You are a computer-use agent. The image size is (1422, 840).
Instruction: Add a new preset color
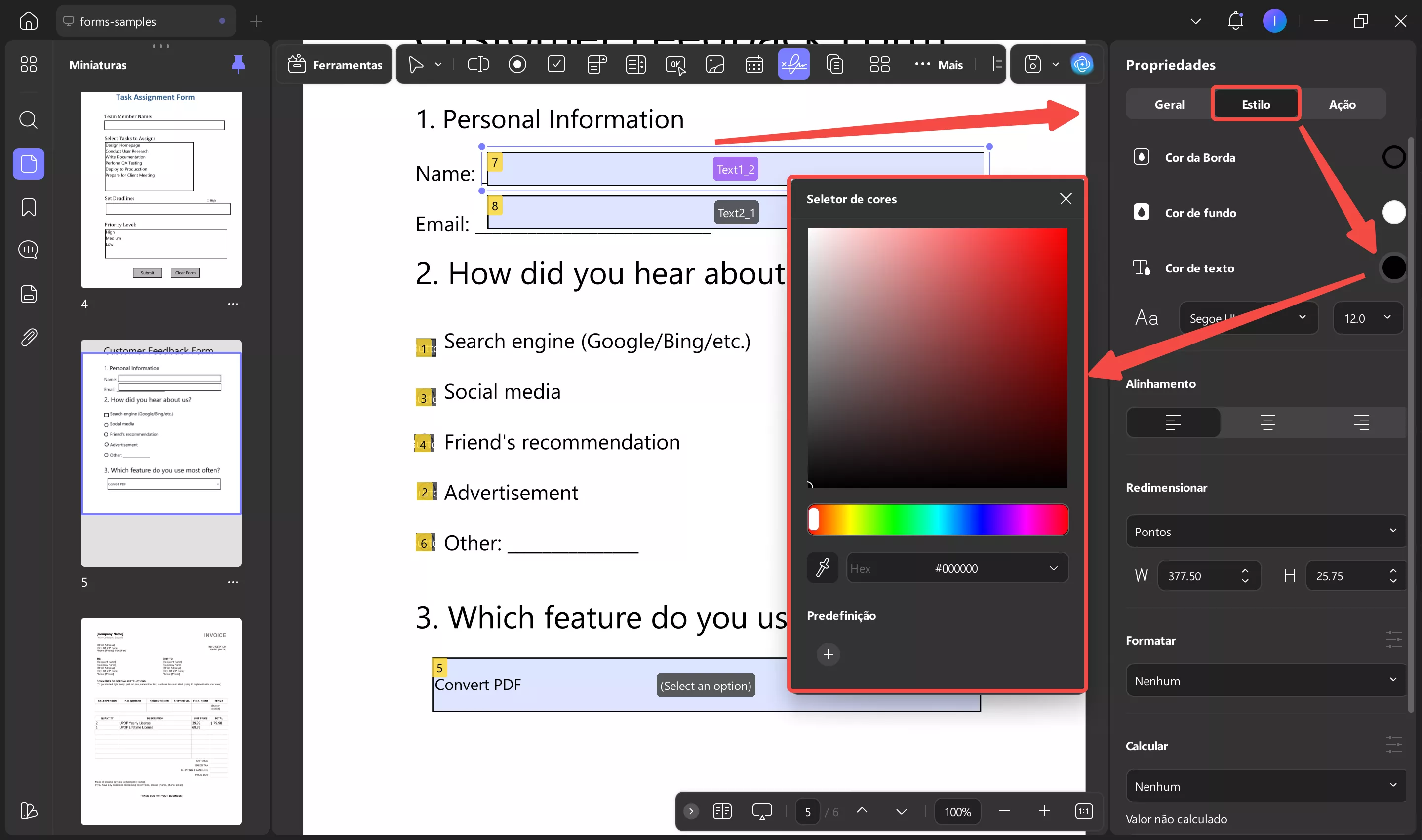click(x=828, y=654)
